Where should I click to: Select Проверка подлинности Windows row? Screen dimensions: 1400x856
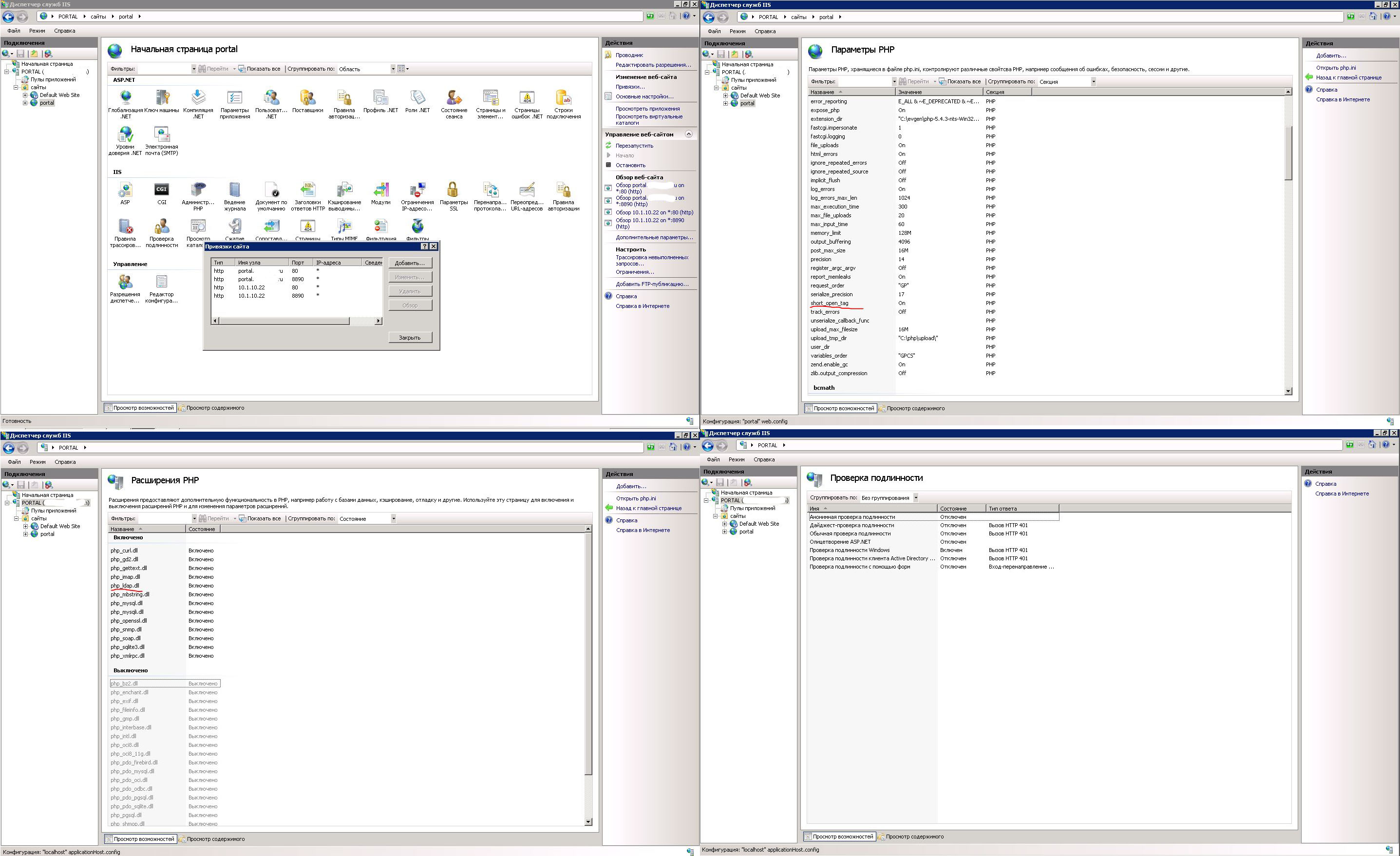pos(933,550)
